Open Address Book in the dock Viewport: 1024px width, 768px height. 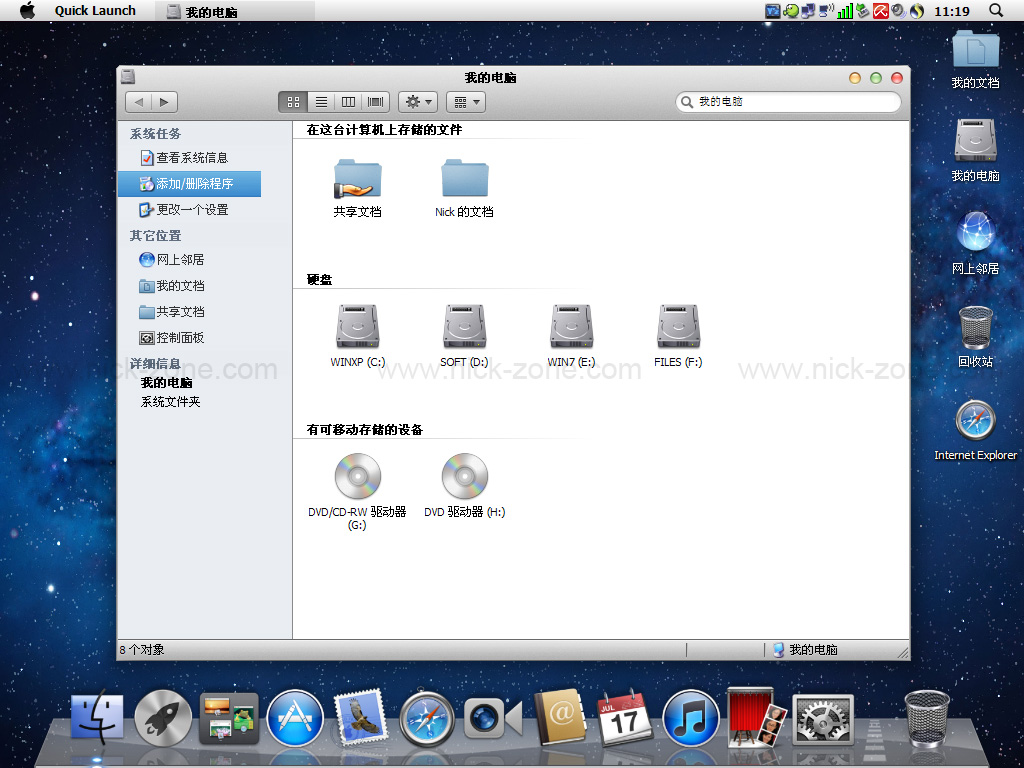pyautogui.click(x=560, y=717)
